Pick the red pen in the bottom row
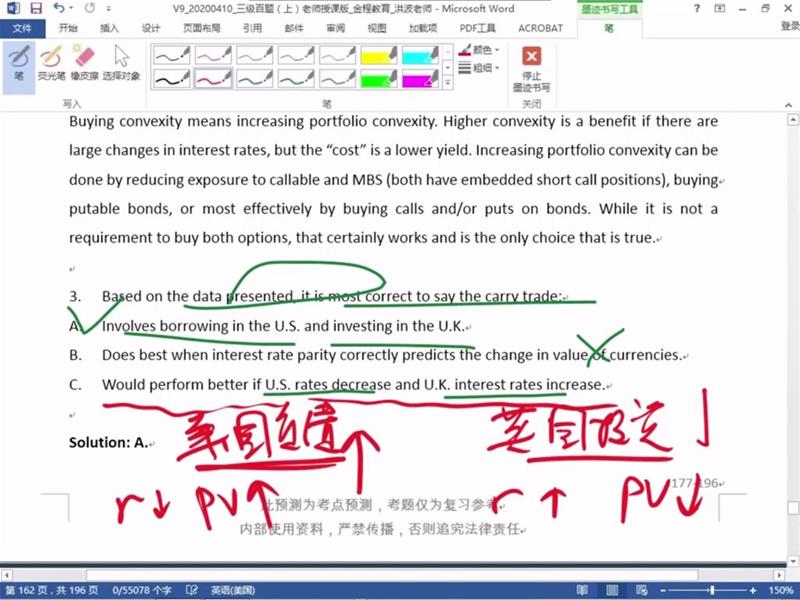This screenshot has width=800, height=600. tap(213, 79)
